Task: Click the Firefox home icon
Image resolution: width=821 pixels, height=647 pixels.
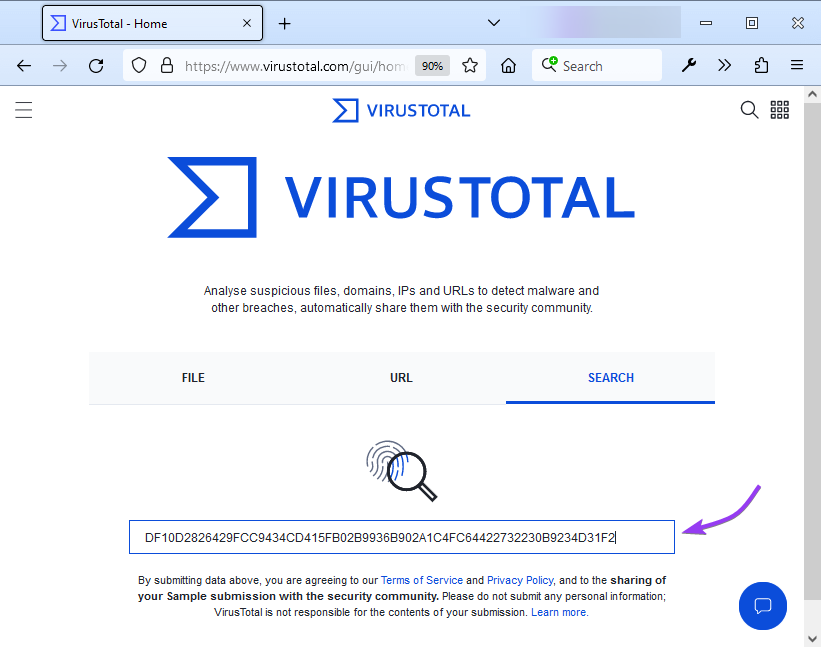Action: [509, 66]
